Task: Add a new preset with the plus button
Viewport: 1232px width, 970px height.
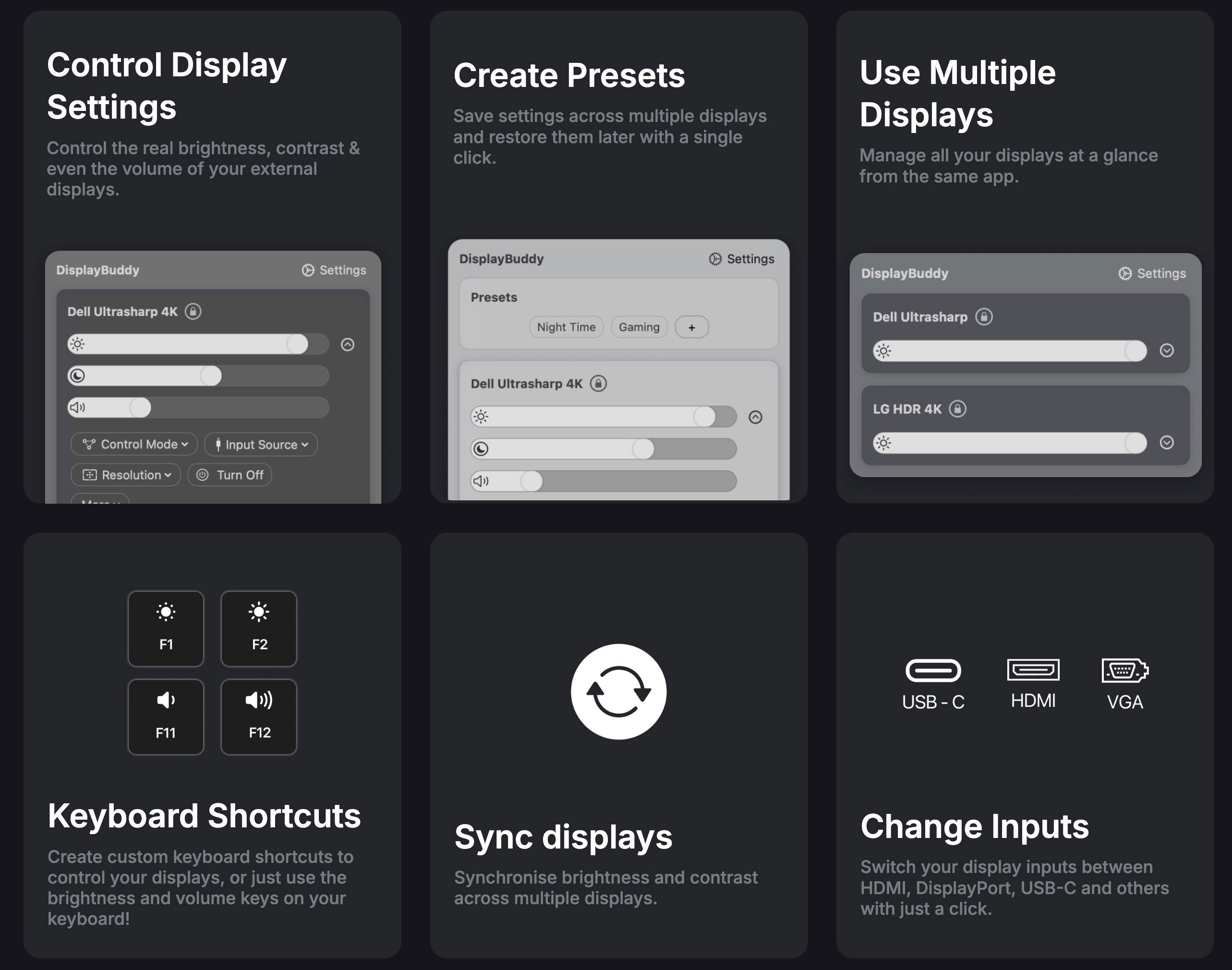Action: [x=691, y=327]
